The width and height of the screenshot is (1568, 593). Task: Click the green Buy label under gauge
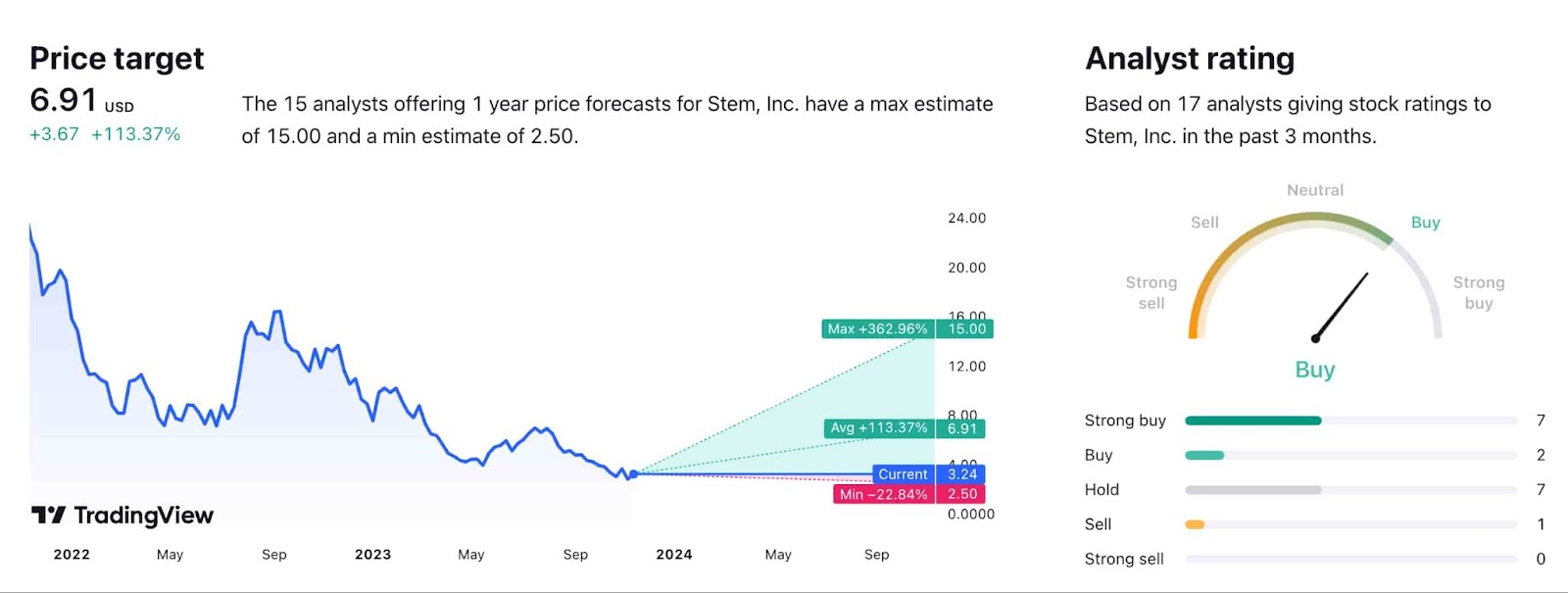click(1314, 370)
